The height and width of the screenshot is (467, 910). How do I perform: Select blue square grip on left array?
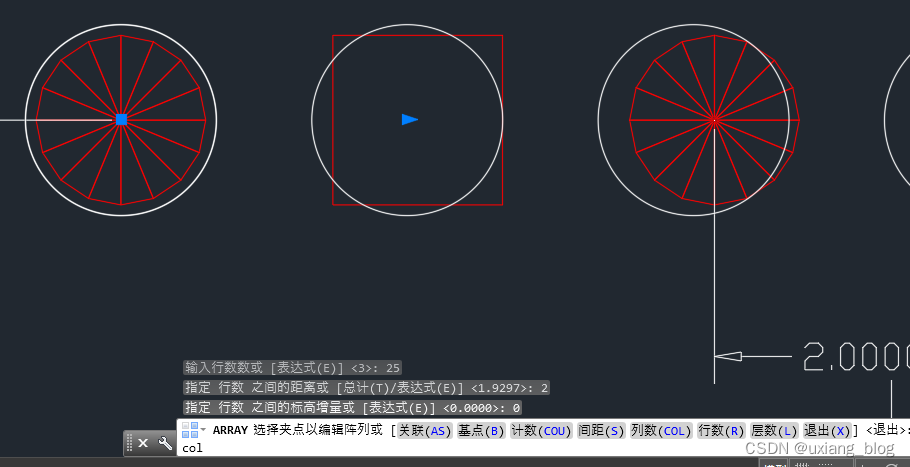(121, 120)
